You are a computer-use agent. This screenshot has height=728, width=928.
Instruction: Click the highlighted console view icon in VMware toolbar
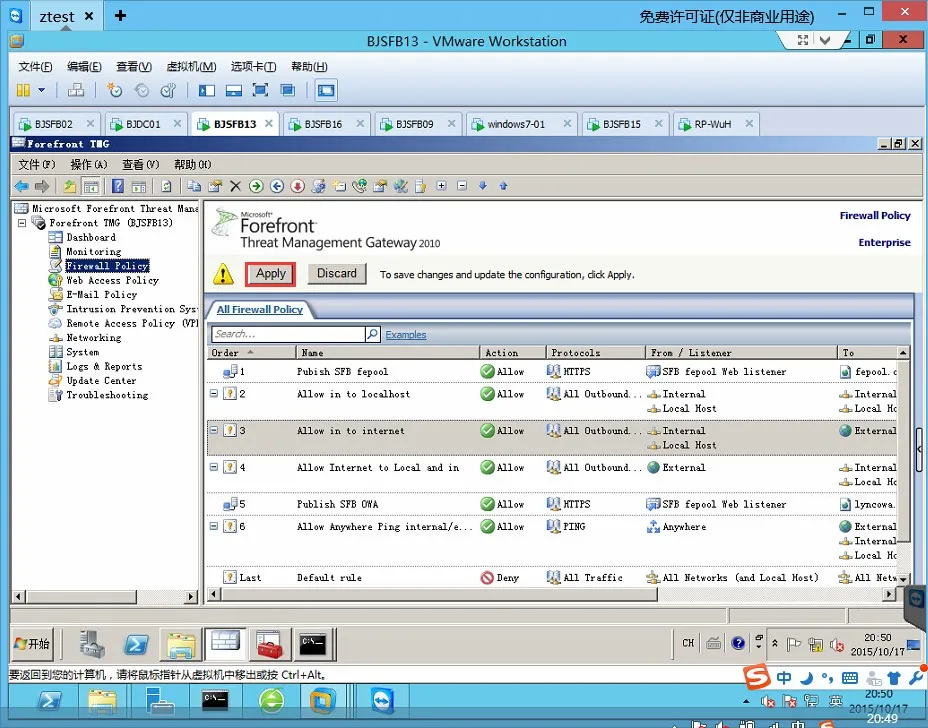tap(326, 90)
